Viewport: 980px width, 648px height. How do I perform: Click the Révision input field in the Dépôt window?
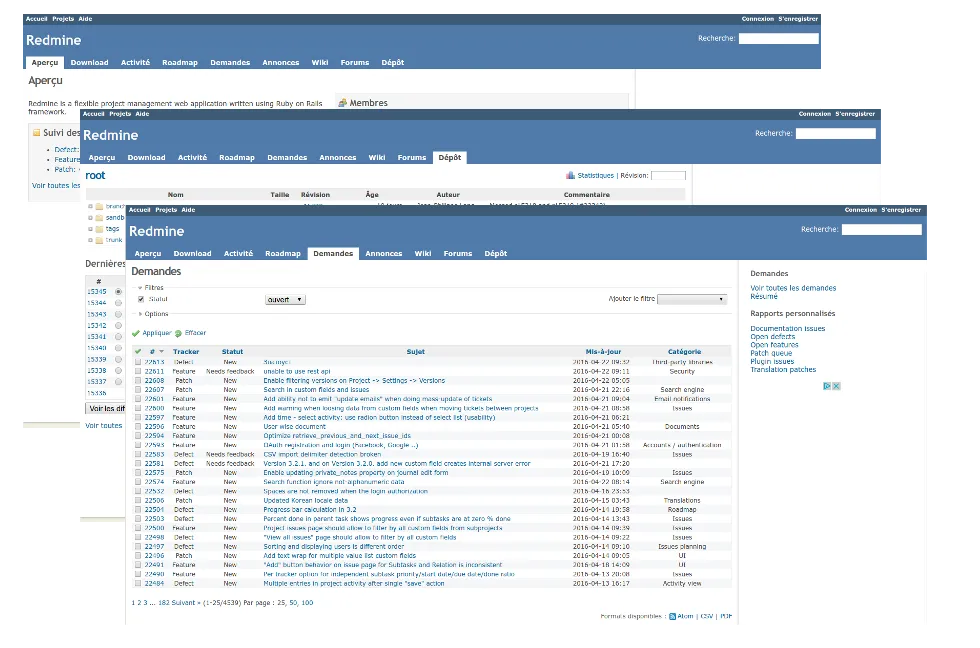click(668, 176)
